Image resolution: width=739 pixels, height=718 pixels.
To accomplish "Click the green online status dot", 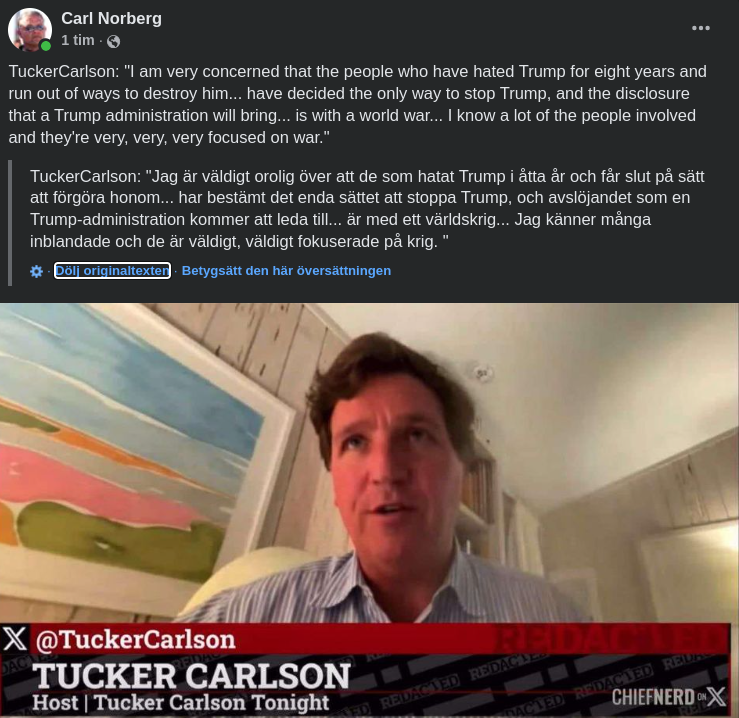I will point(46,46).
